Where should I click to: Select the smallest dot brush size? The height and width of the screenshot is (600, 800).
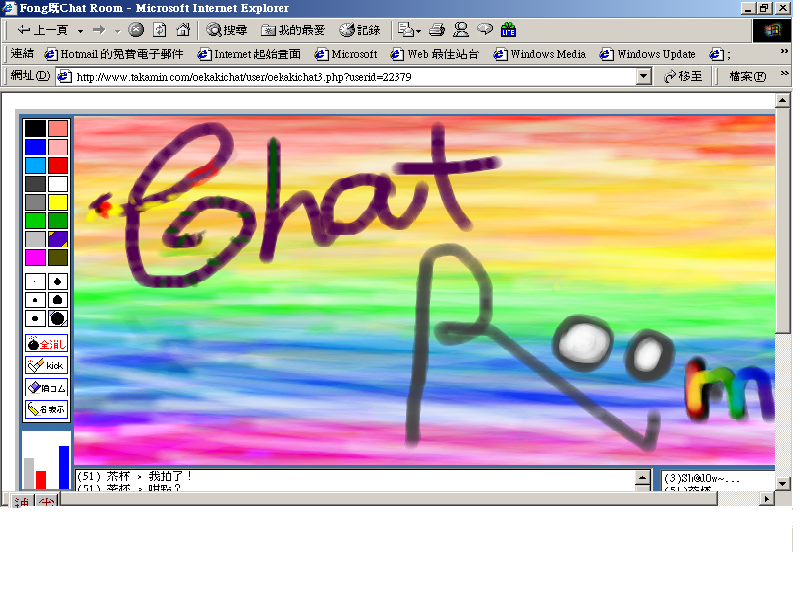click(x=35, y=282)
